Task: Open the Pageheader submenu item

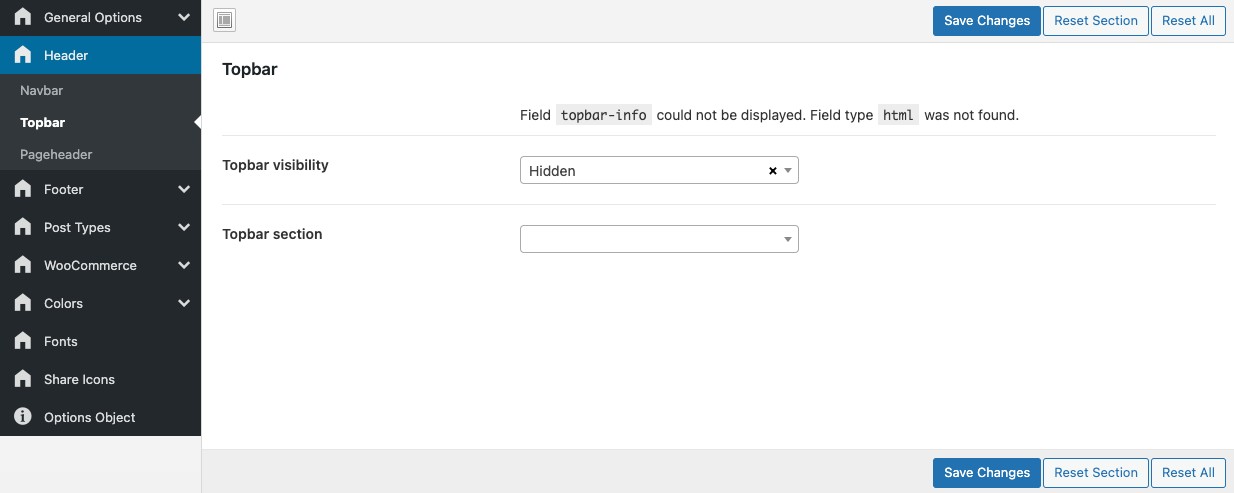Action: (x=56, y=154)
